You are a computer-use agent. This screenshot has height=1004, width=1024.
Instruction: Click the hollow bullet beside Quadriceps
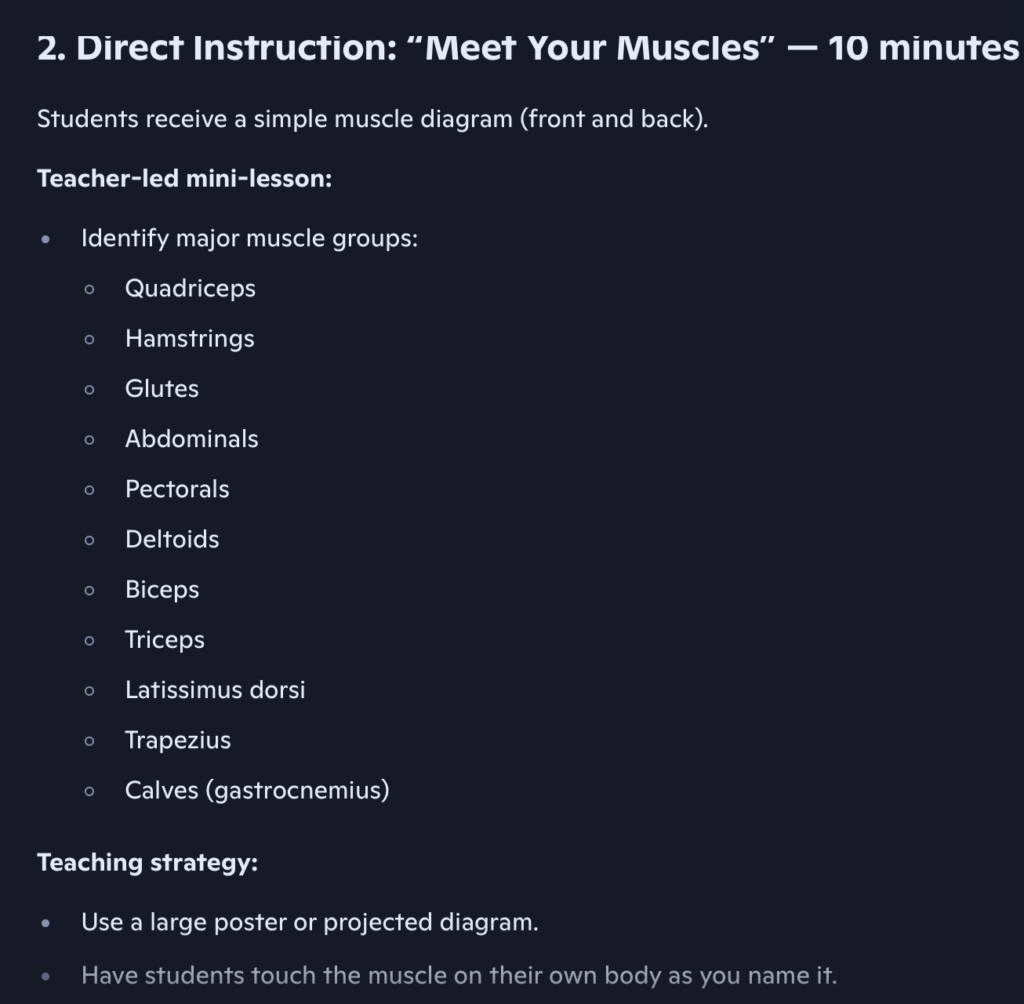click(90, 290)
